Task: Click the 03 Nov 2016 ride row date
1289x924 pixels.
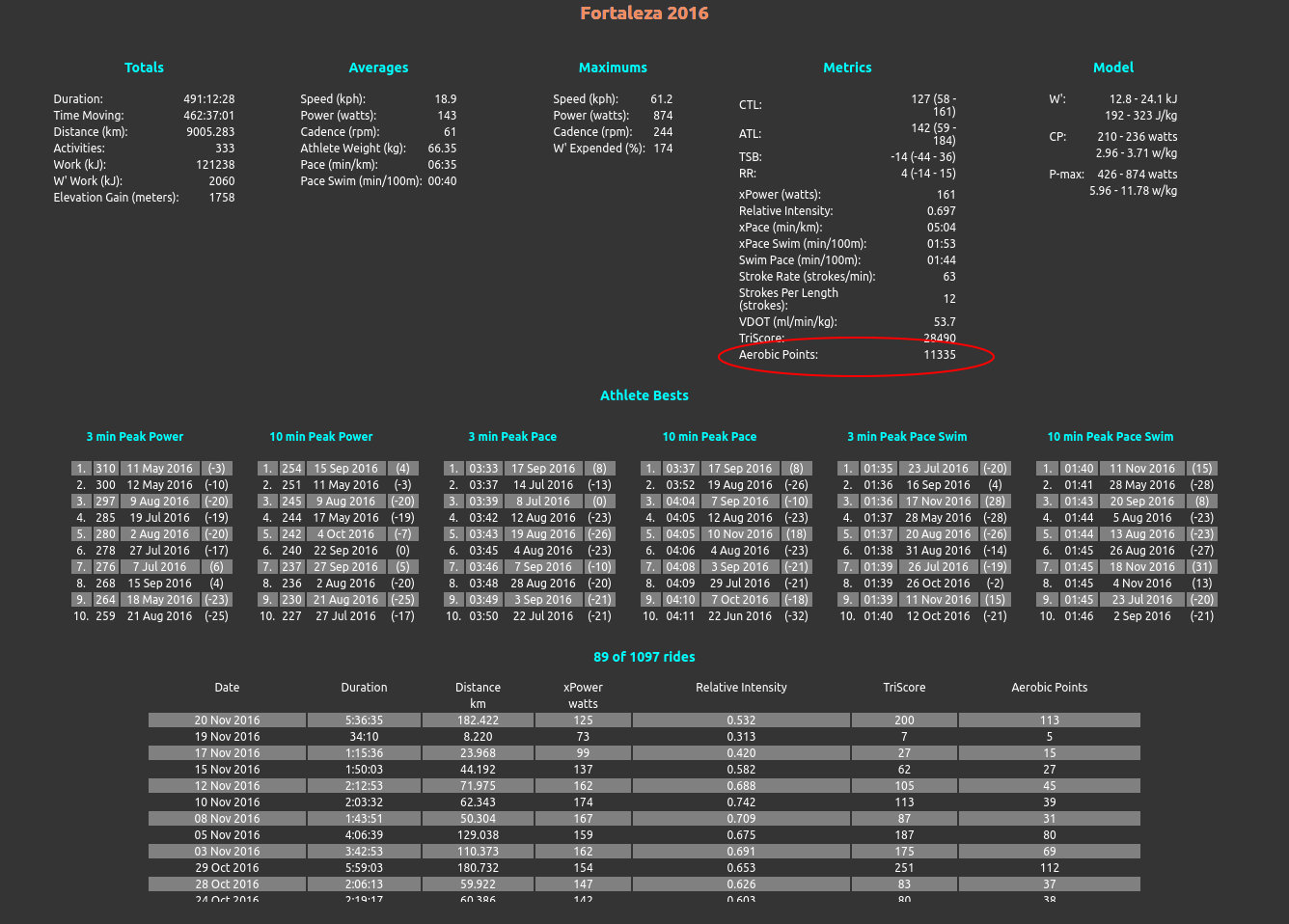Action: pos(227,852)
